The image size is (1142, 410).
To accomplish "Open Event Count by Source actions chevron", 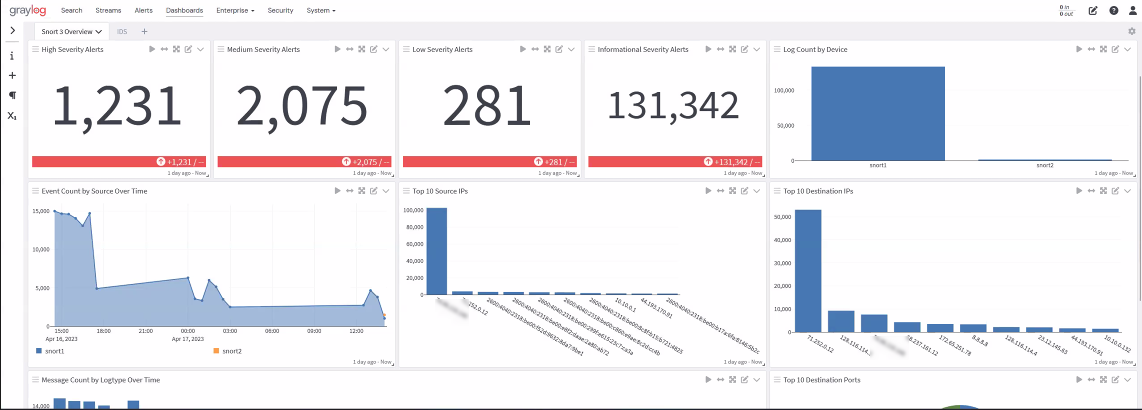I will pyautogui.click(x=386, y=190).
